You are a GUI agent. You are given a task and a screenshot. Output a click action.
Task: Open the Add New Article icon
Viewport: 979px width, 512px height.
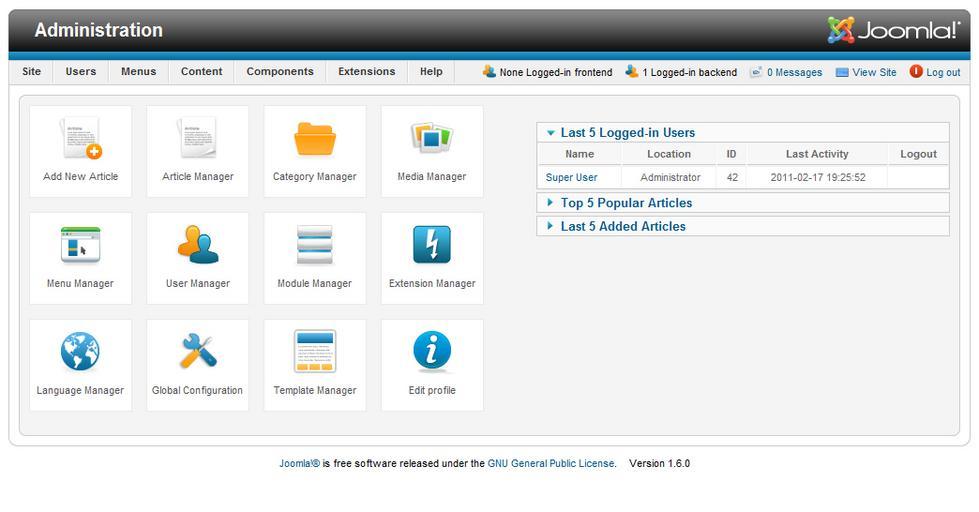click(81, 139)
